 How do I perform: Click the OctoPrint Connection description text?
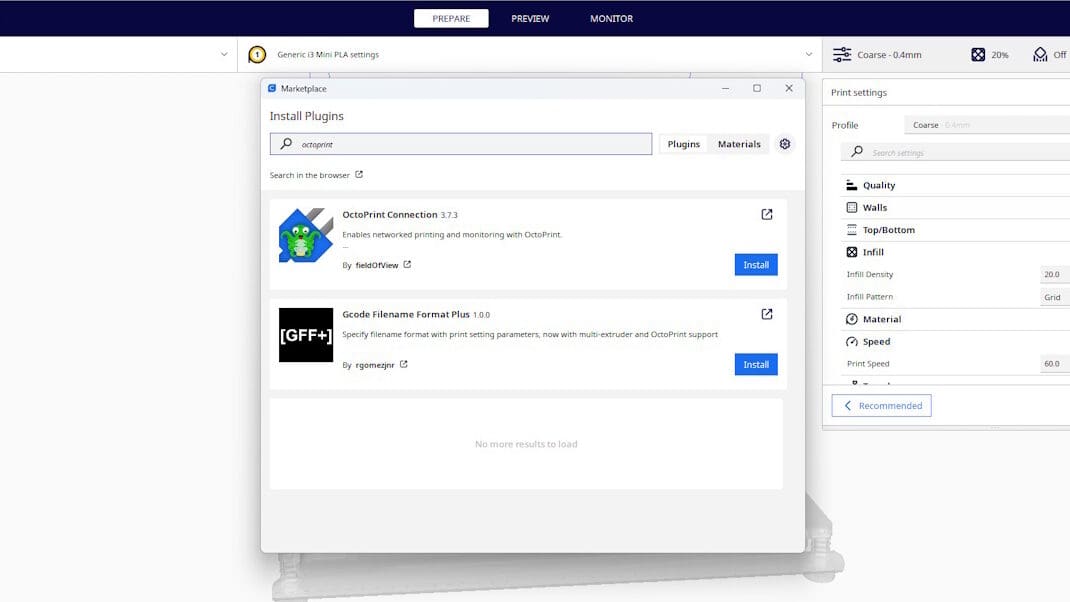452,234
